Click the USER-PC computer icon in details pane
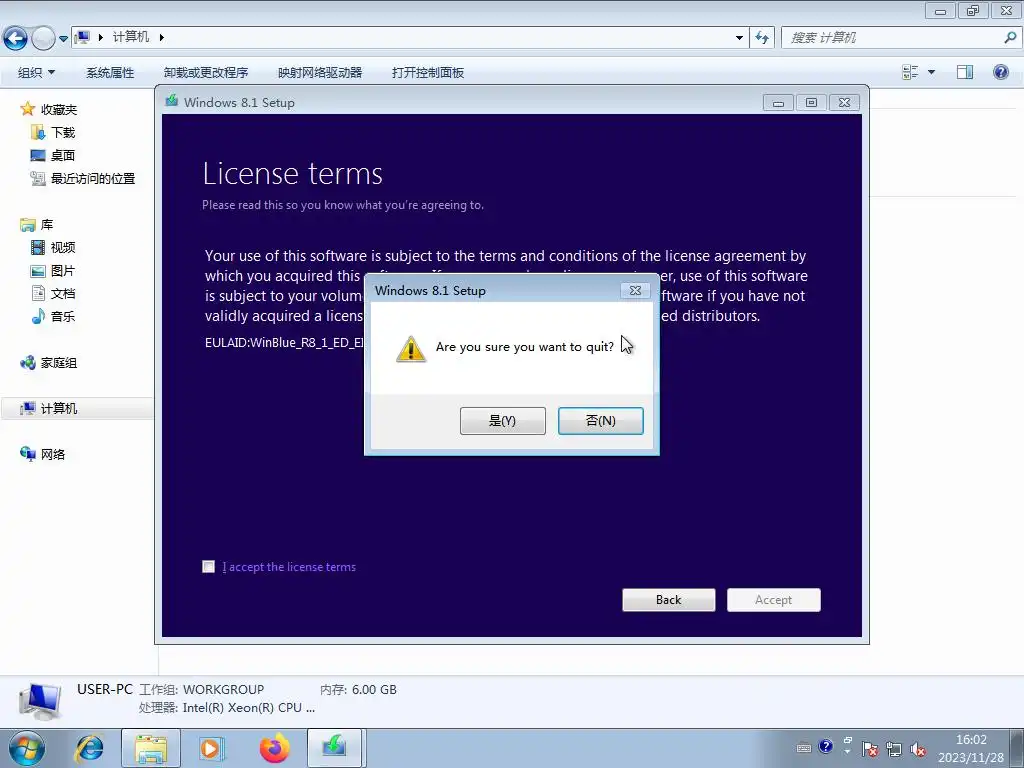 (40, 701)
